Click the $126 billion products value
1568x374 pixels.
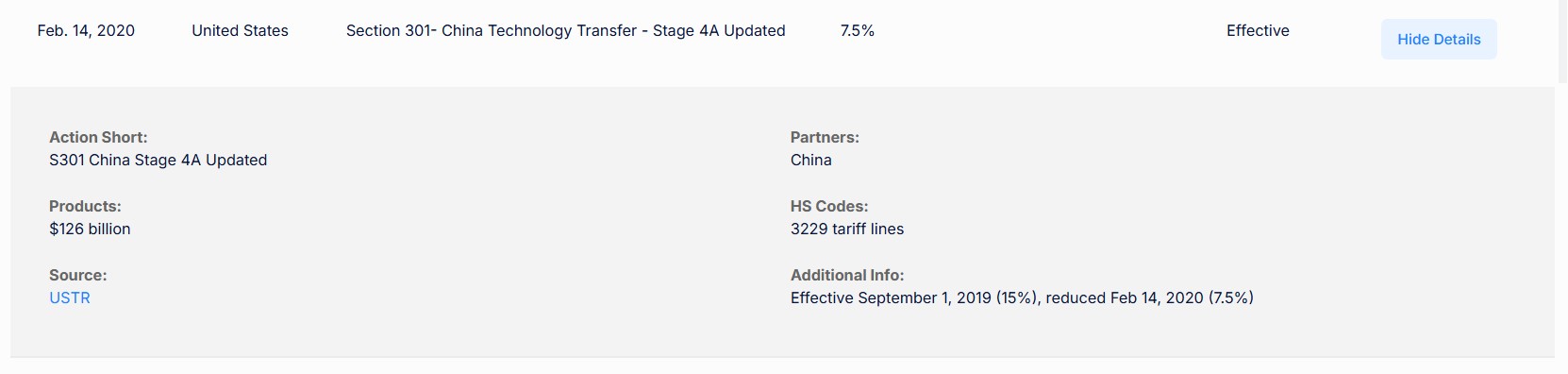[90, 229]
